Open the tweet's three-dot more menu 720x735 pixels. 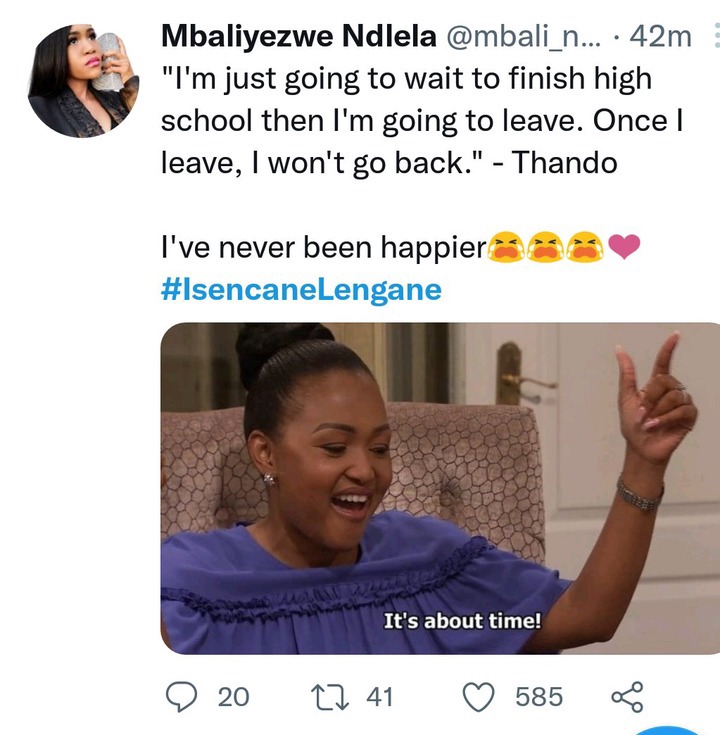716,36
